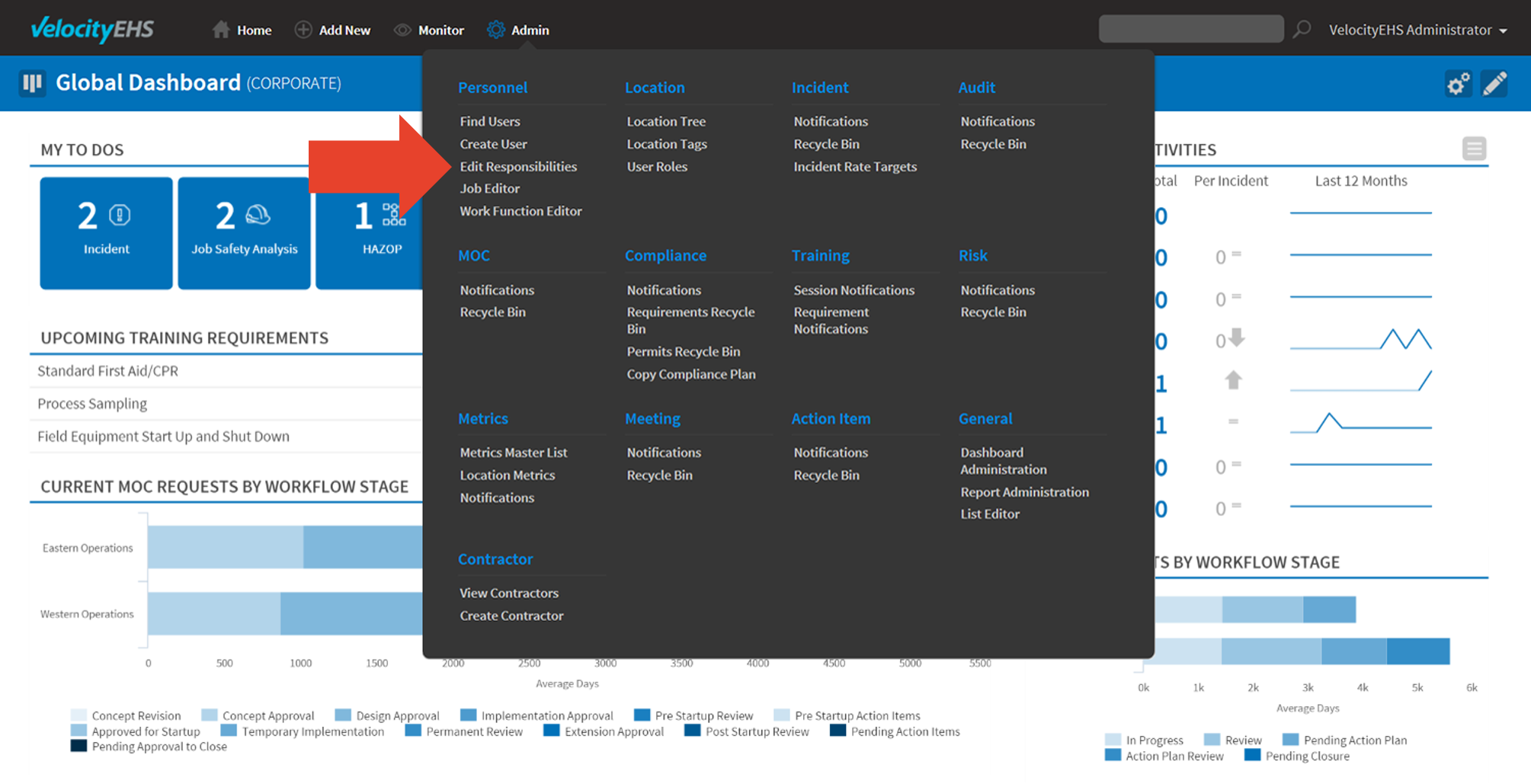1531x784 pixels.
Task: Toggle Pending Approval to Close legend swatch
Action: (x=78, y=746)
